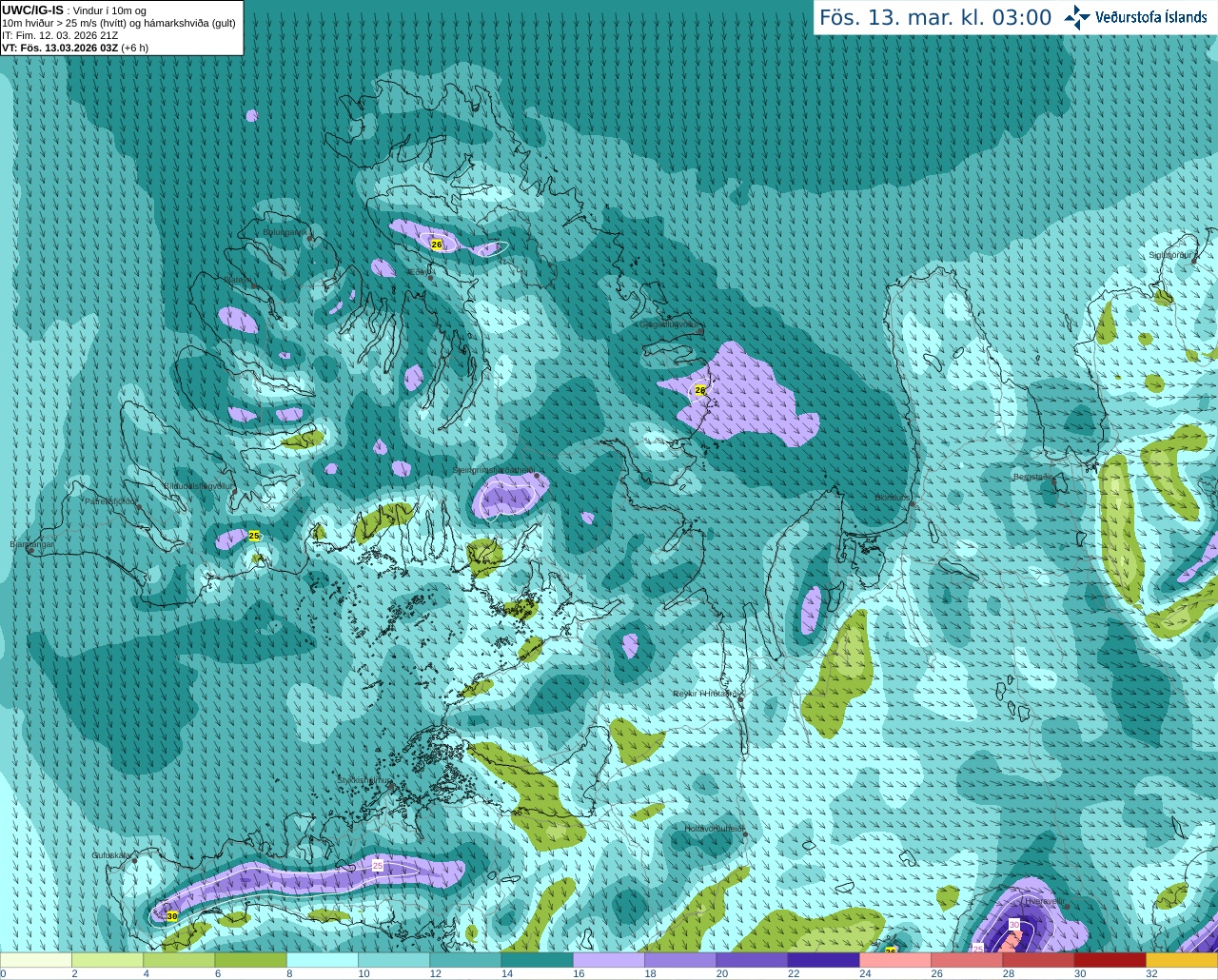The image size is (1218, 980).
Task: Click the Flateyri station label
Action: pos(236,280)
